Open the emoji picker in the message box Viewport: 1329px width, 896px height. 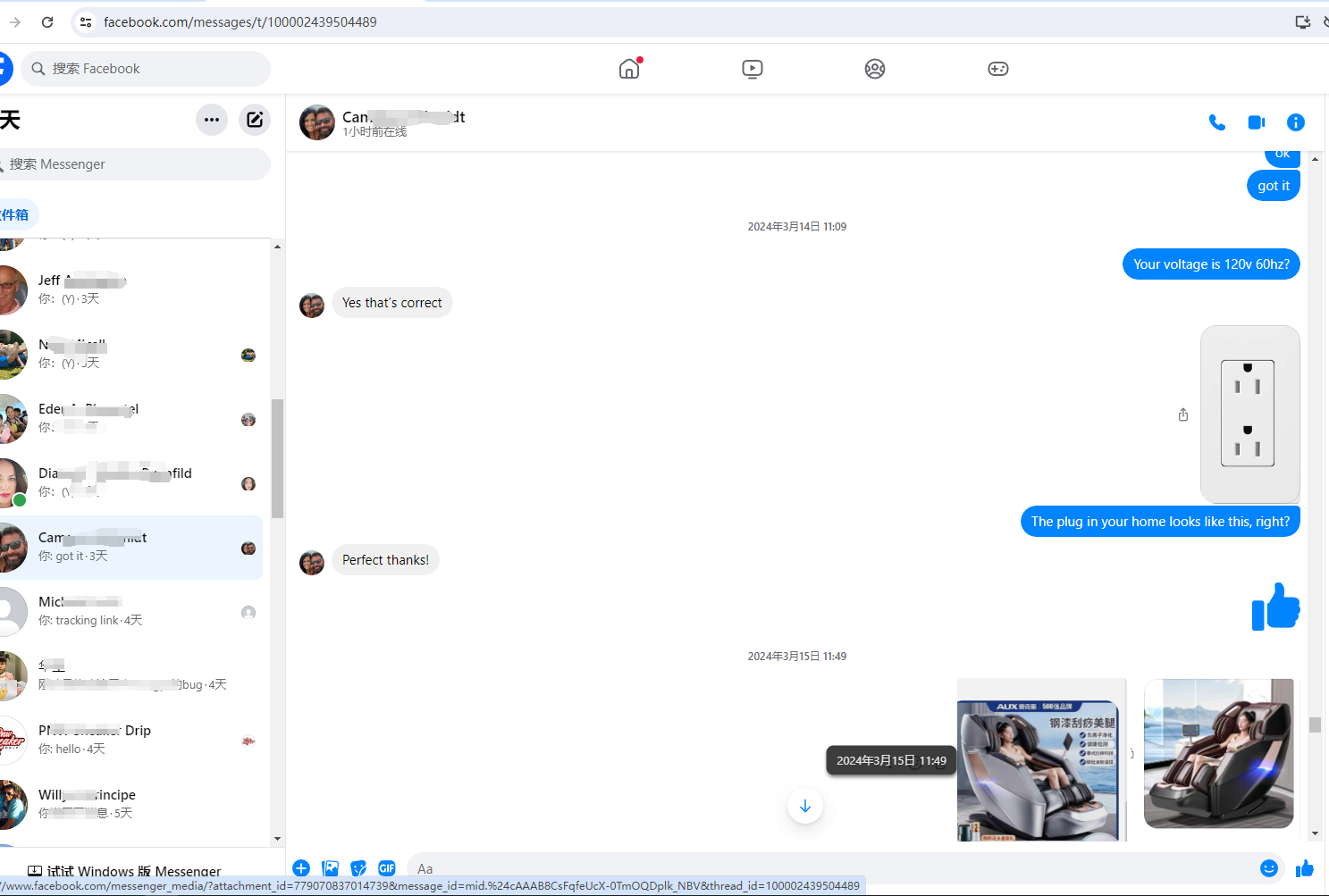[x=1268, y=868]
